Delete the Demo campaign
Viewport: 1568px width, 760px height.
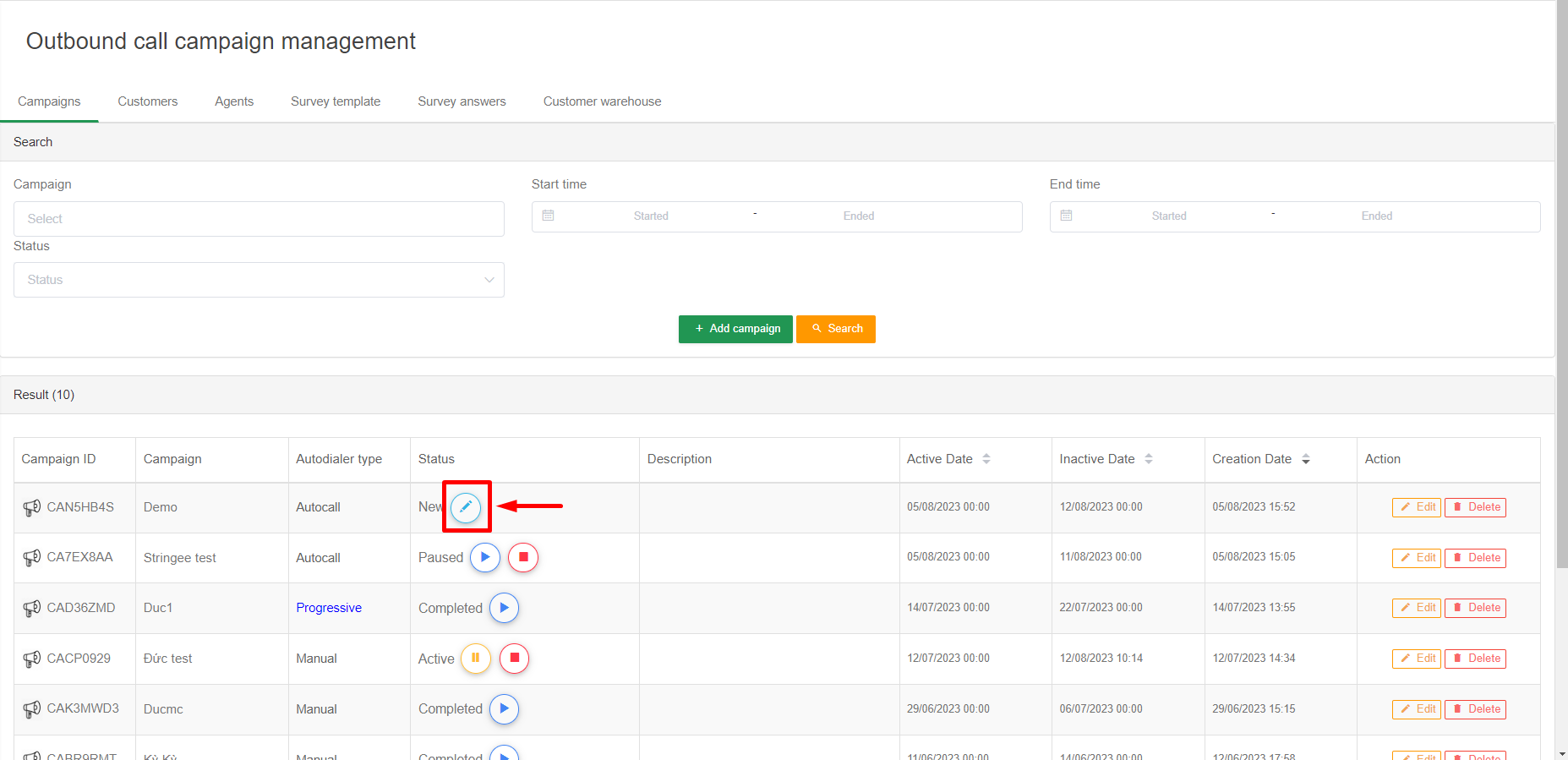point(1475,507)
